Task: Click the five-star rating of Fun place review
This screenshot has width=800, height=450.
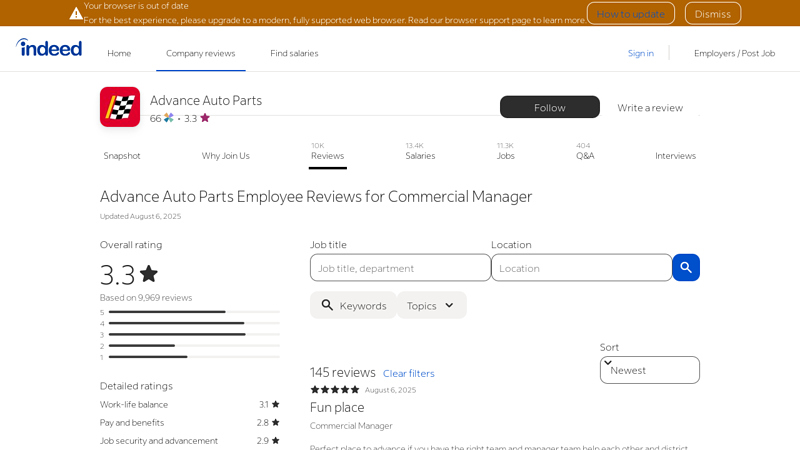Action: click(335, 390)
